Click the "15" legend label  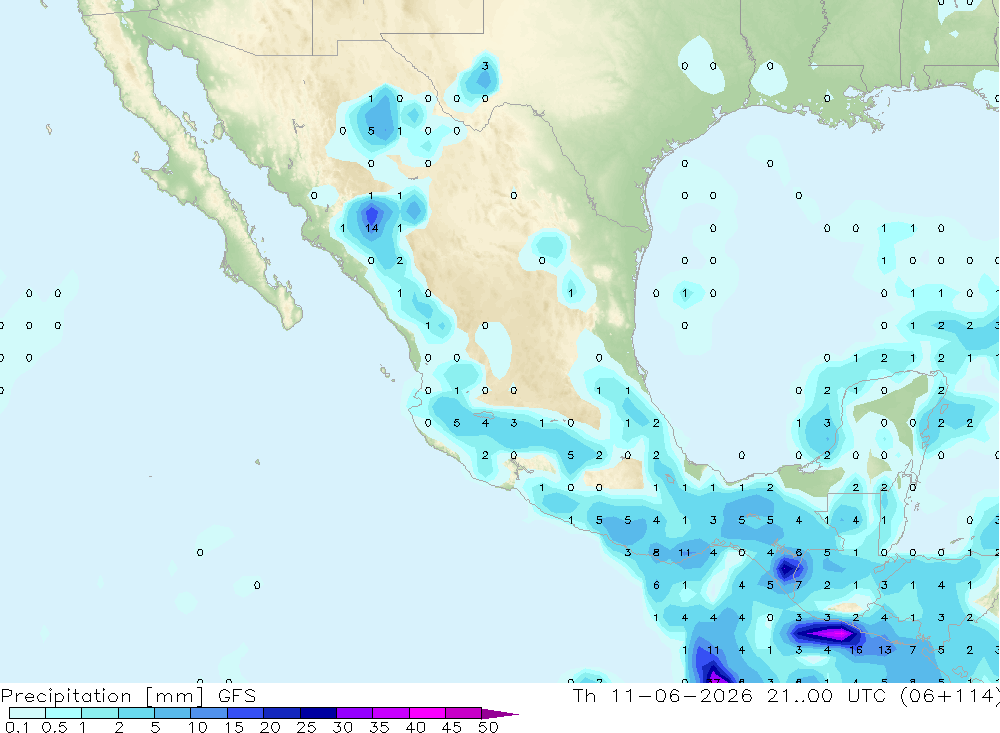[x=234, y=727]
